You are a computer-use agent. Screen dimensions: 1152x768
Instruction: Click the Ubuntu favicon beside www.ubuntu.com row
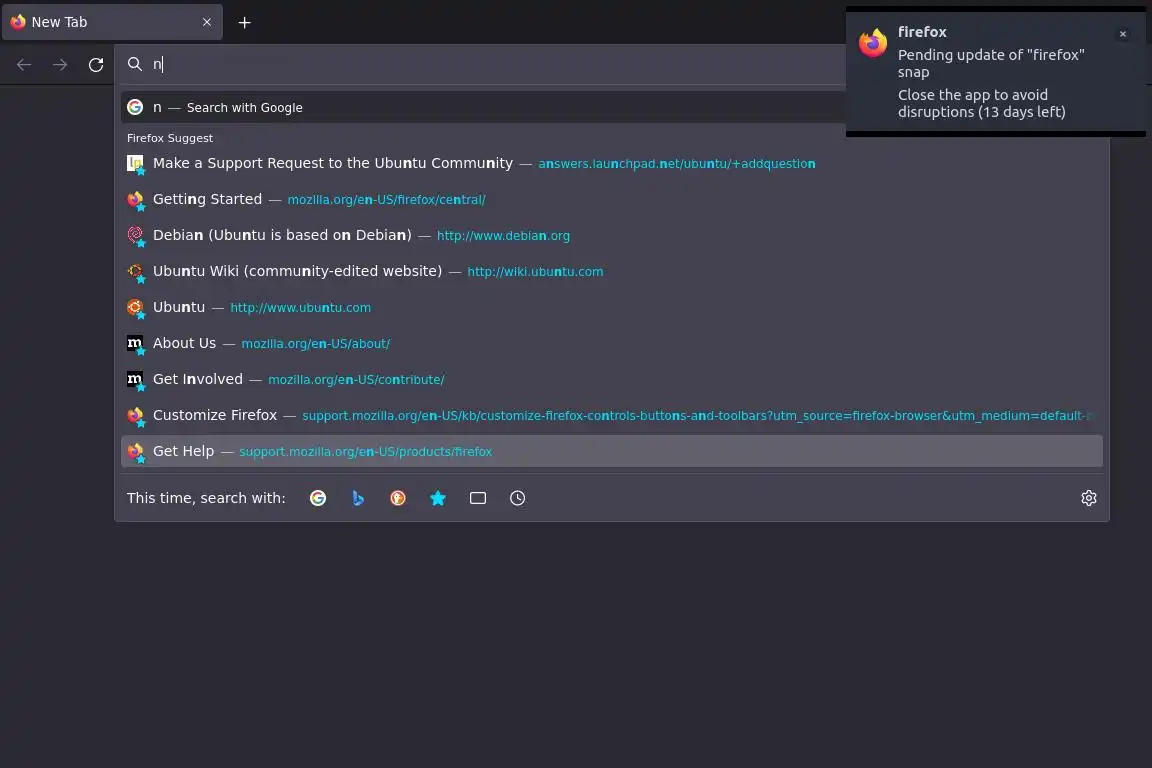point(135,307)
